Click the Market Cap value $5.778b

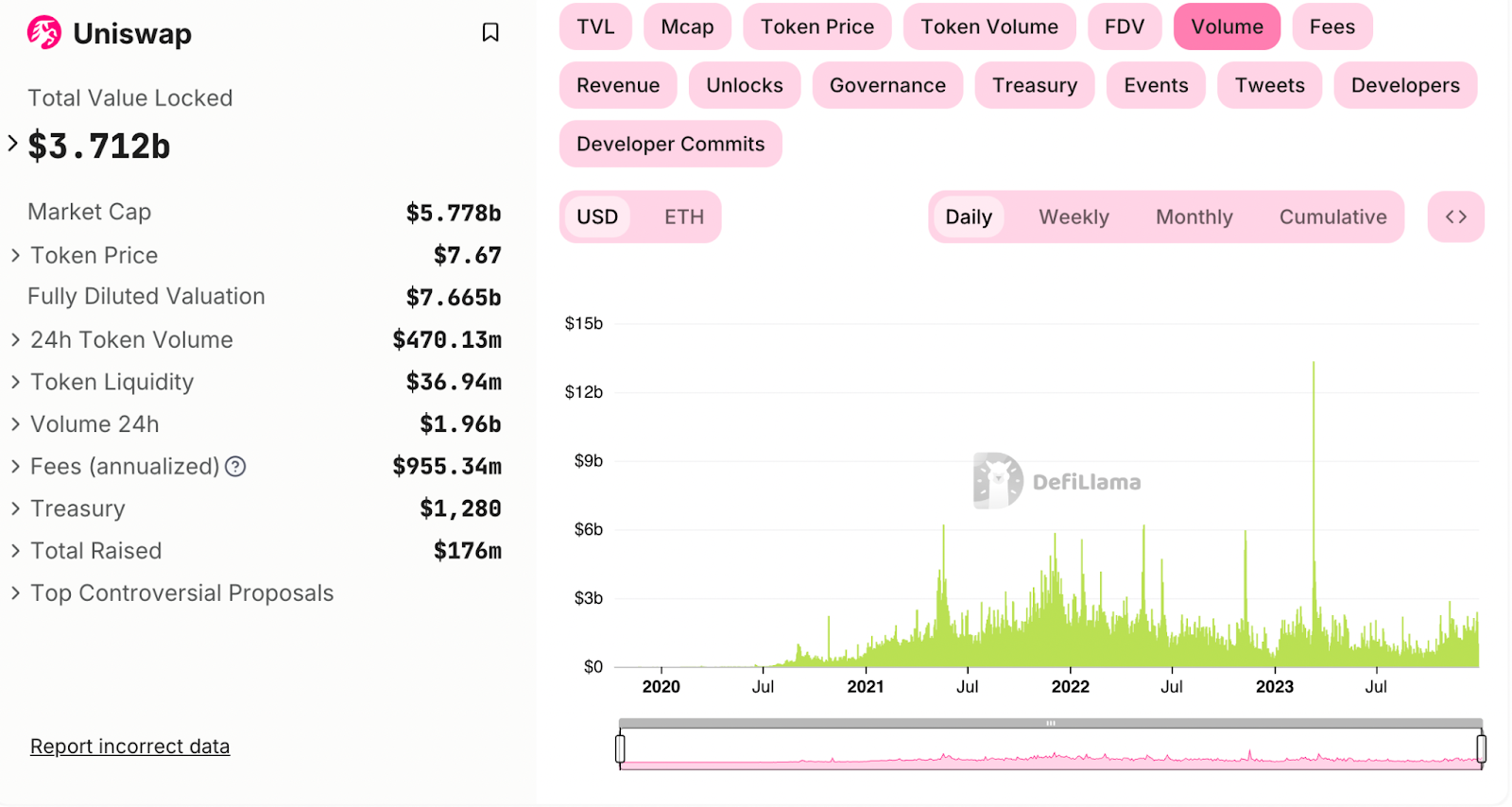[x=454, y=213]
